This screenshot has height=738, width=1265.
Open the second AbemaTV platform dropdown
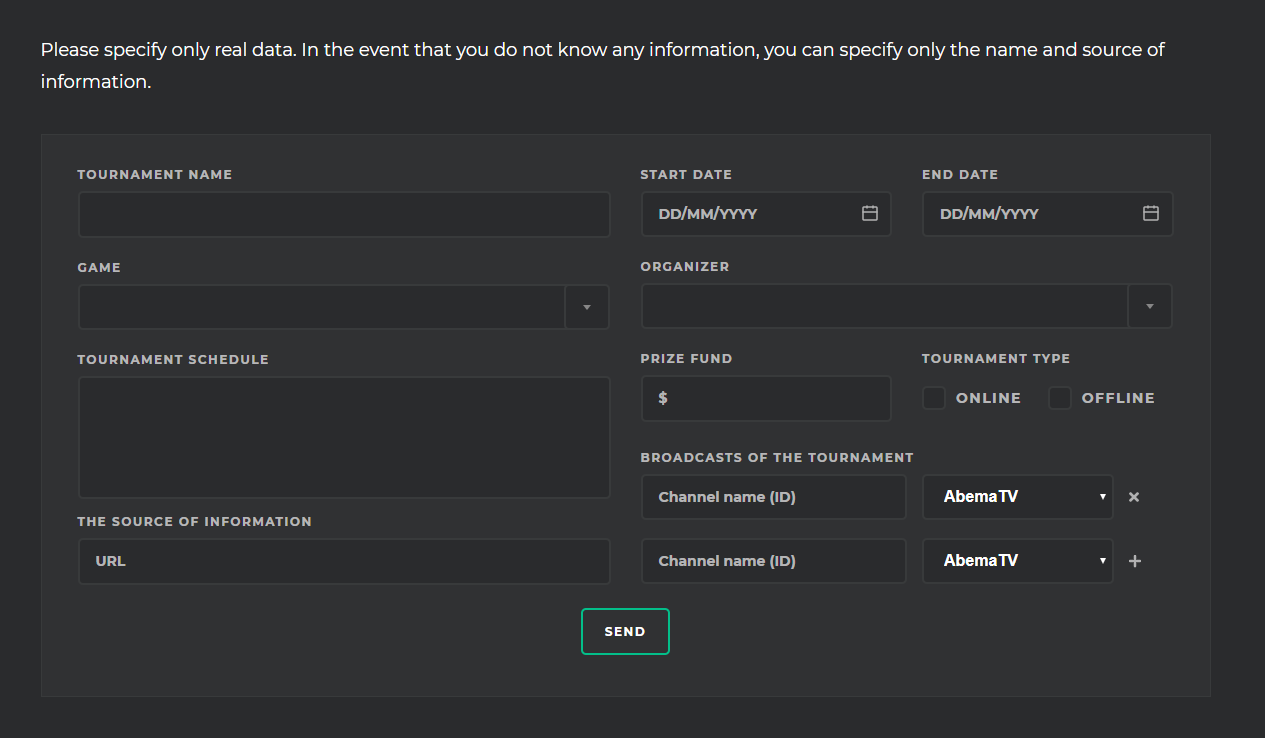point(1017,561)
